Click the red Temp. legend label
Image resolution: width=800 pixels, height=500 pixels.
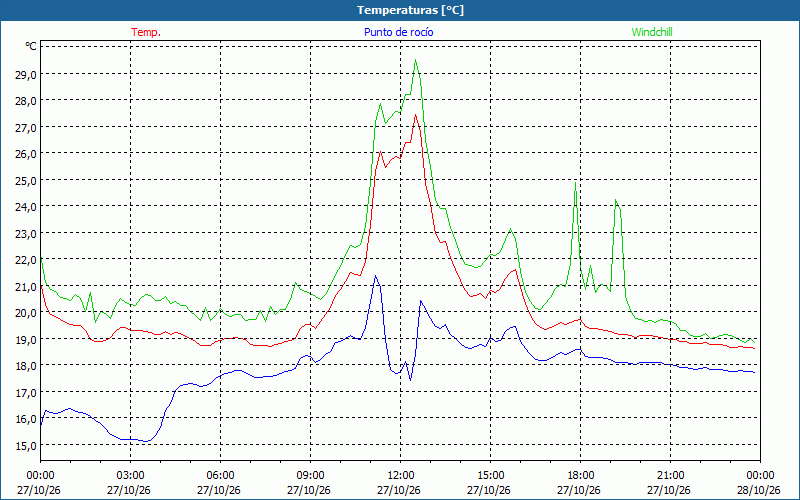coord(146,32)
